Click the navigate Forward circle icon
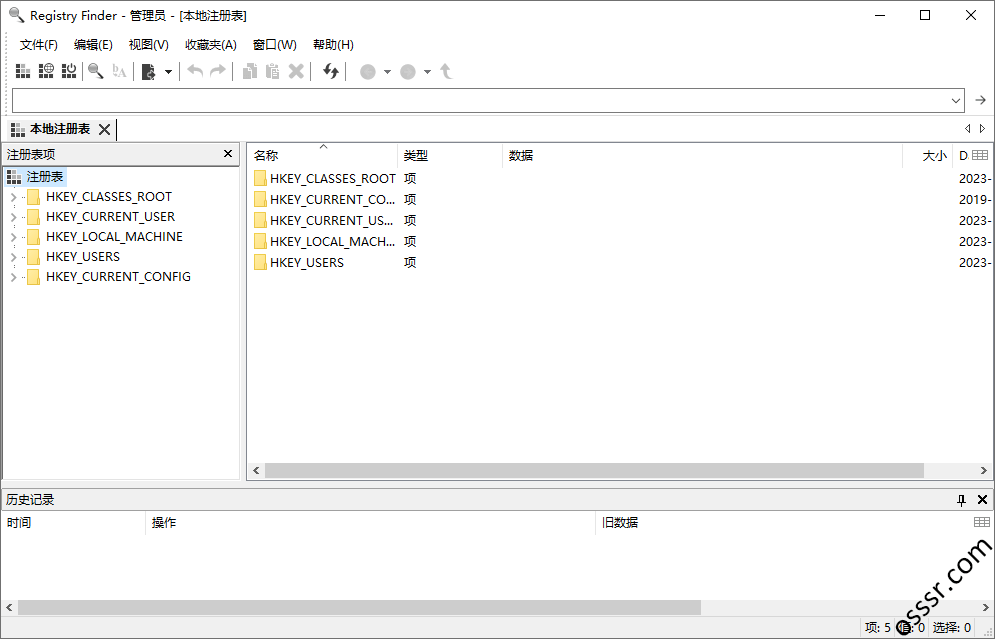Viewport: 995px width, 639px height. tap(408, 72)
